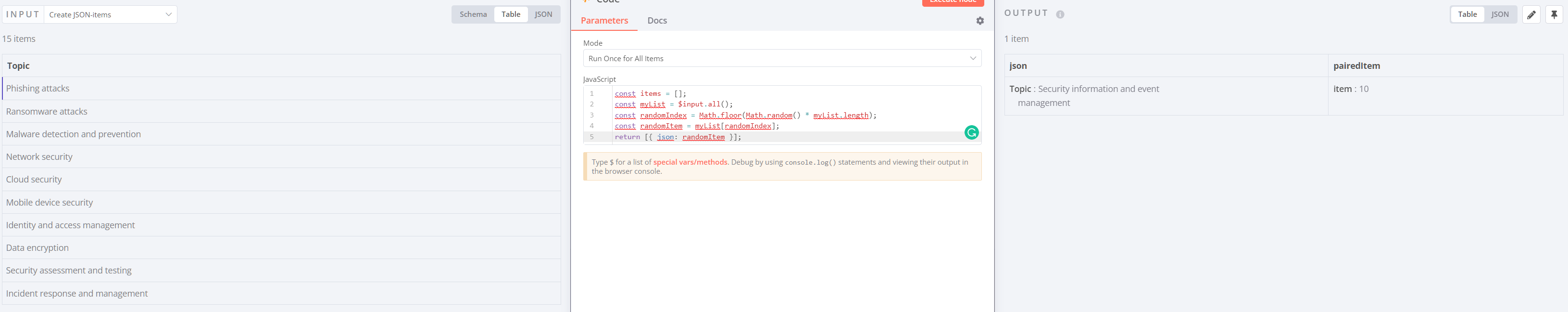Screen dimensions: 1568x312
Task: Switch to the Docs tab
Action: (x=657, y=21)
